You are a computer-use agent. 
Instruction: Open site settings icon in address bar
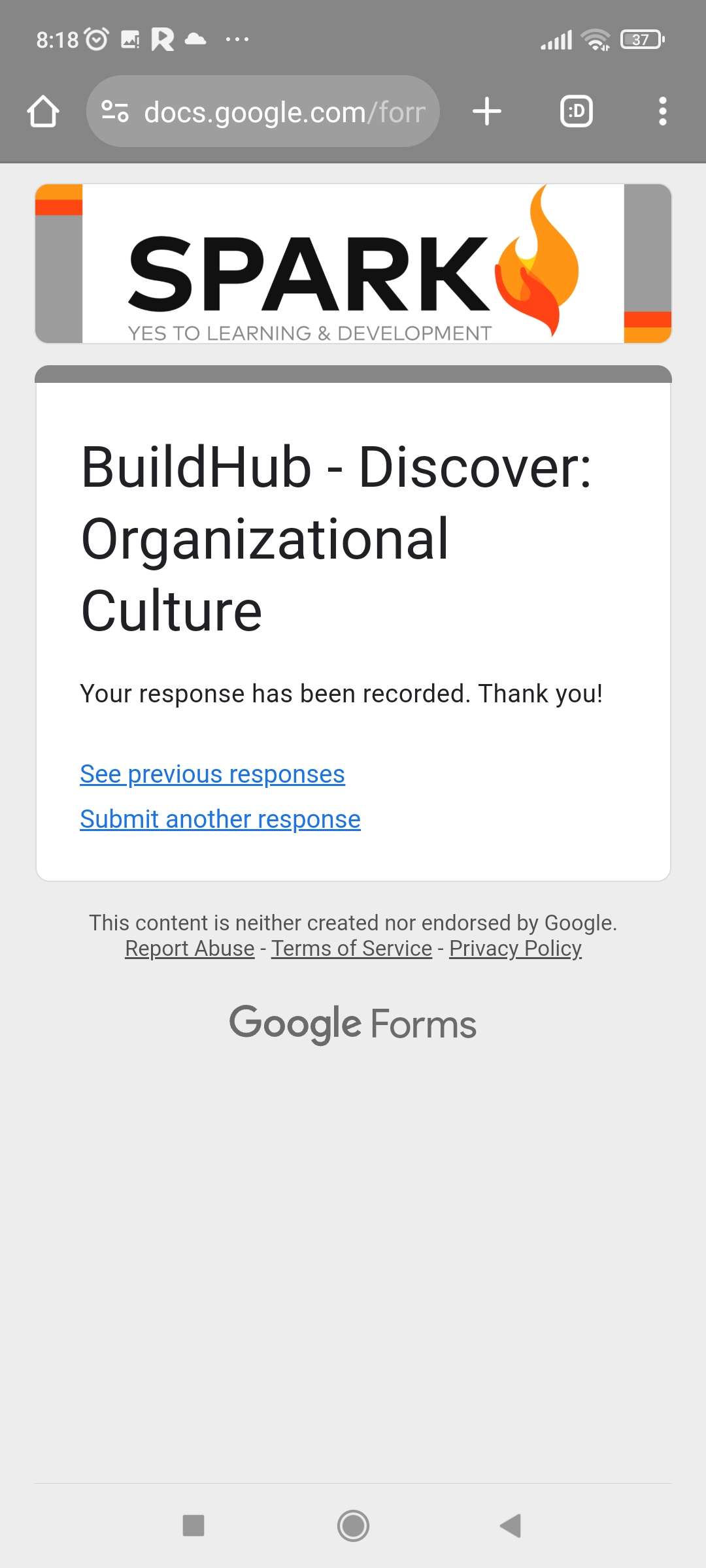coord(115,111)
